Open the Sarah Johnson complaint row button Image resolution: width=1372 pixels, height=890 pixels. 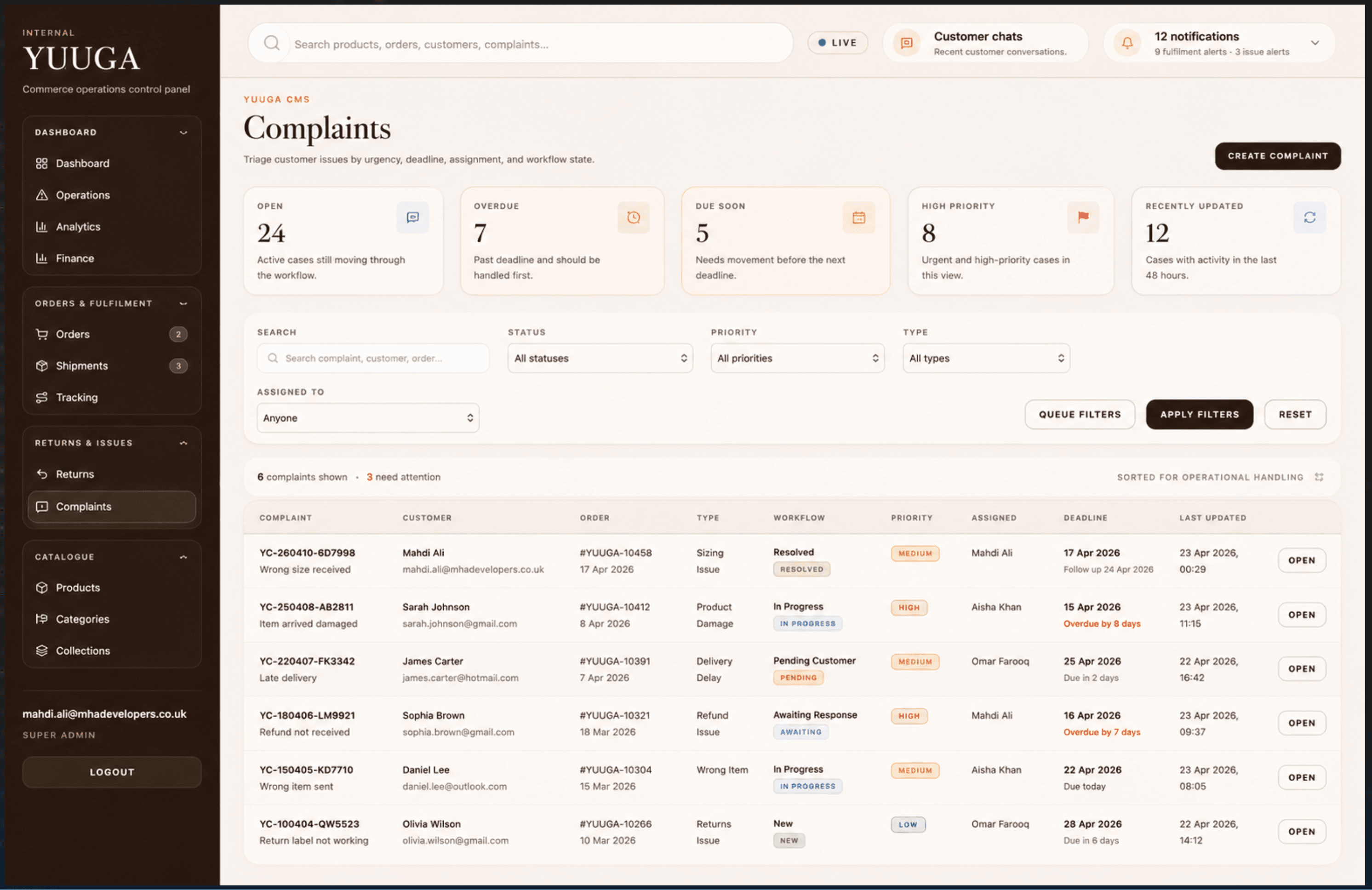(x=1302, y=615)
